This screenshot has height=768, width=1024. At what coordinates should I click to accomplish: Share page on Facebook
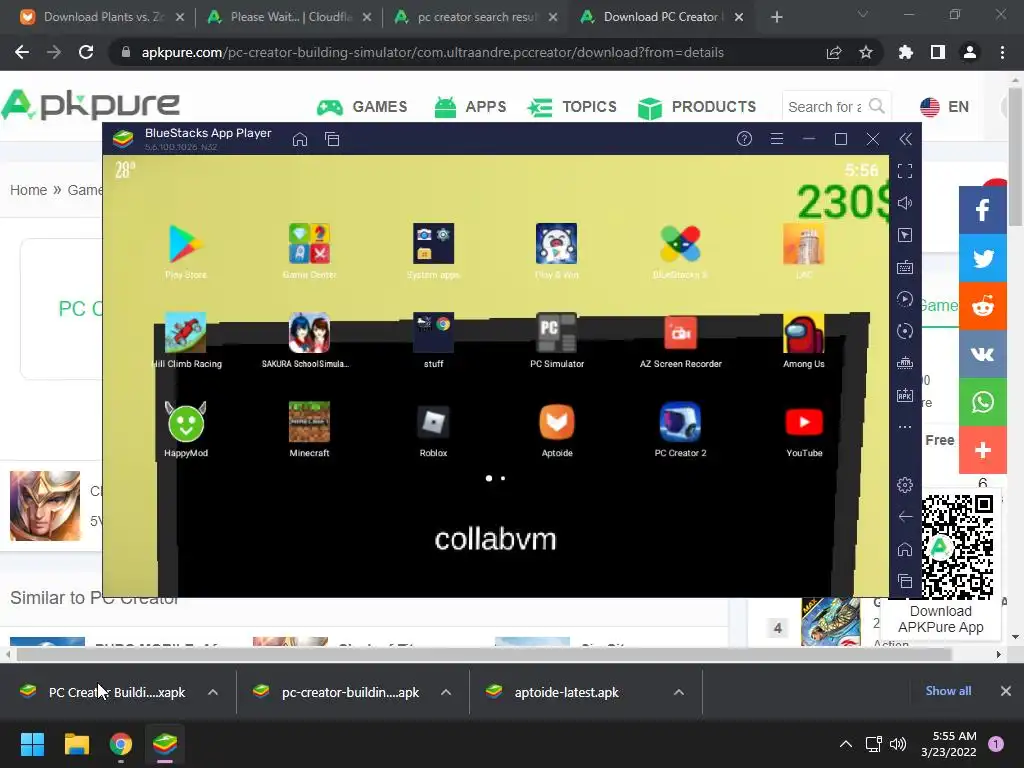coord(983,210)
